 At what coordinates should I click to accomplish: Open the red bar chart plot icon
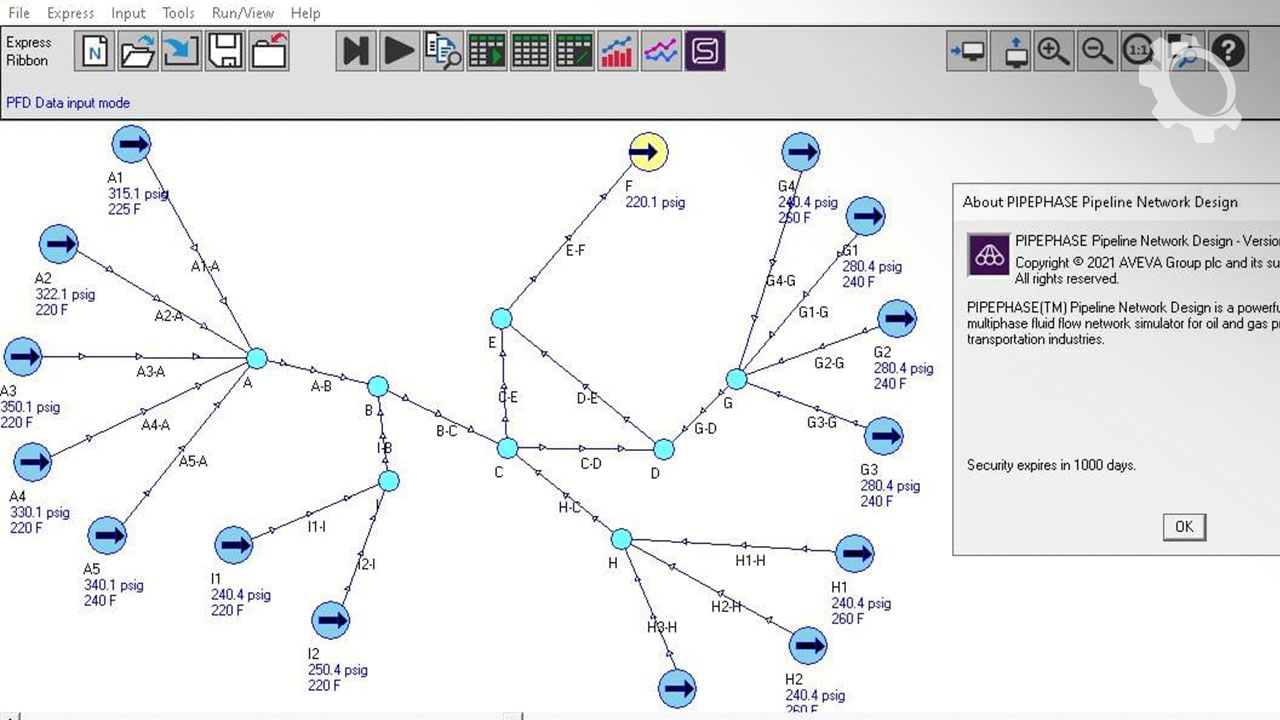coord(618,51)
